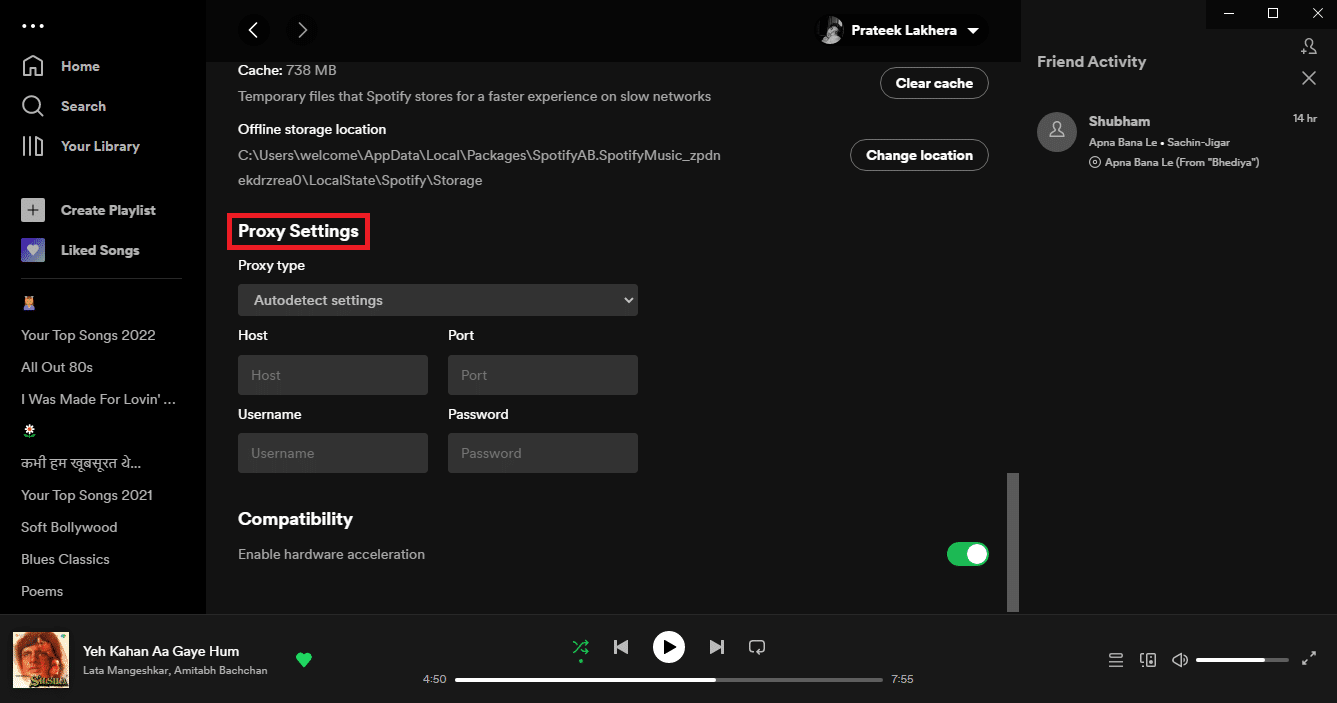Open the three-dots app menu
1337x703 pixels.
click(x=33, y=26)
